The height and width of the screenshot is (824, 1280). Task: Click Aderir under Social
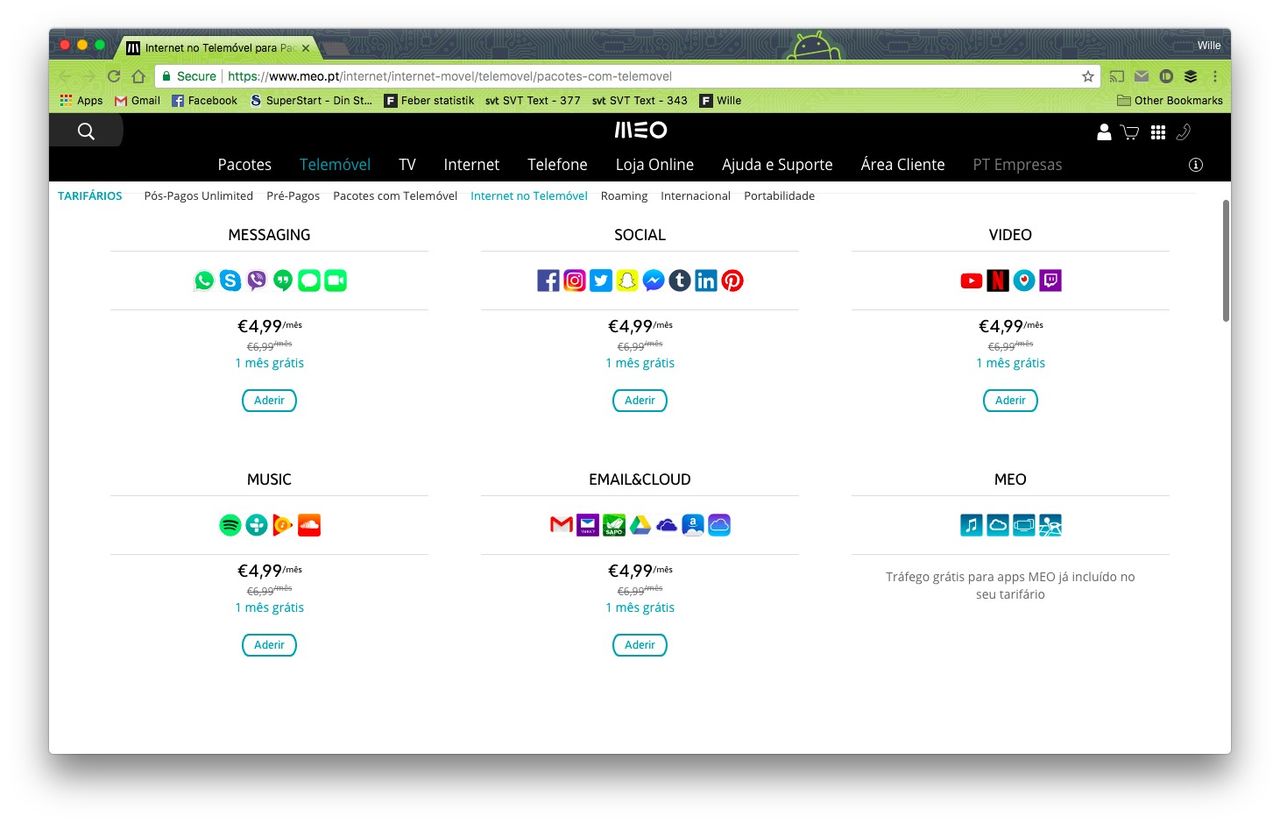(640, 400)
